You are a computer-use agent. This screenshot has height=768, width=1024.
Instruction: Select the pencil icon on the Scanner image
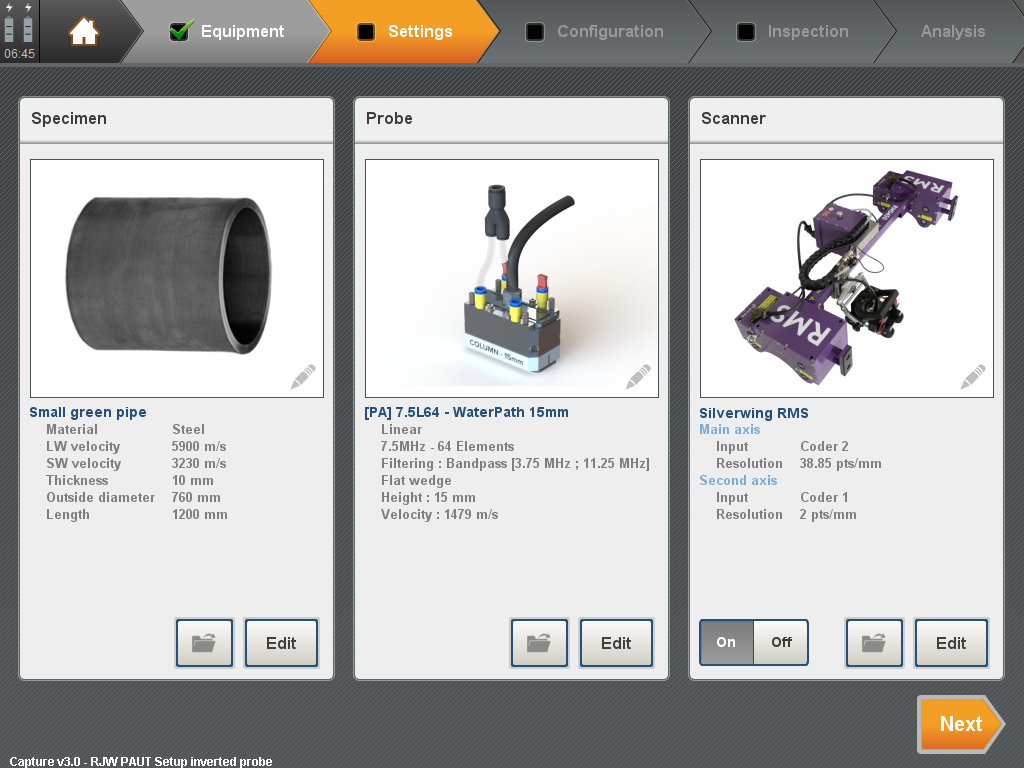coord(972,378)
